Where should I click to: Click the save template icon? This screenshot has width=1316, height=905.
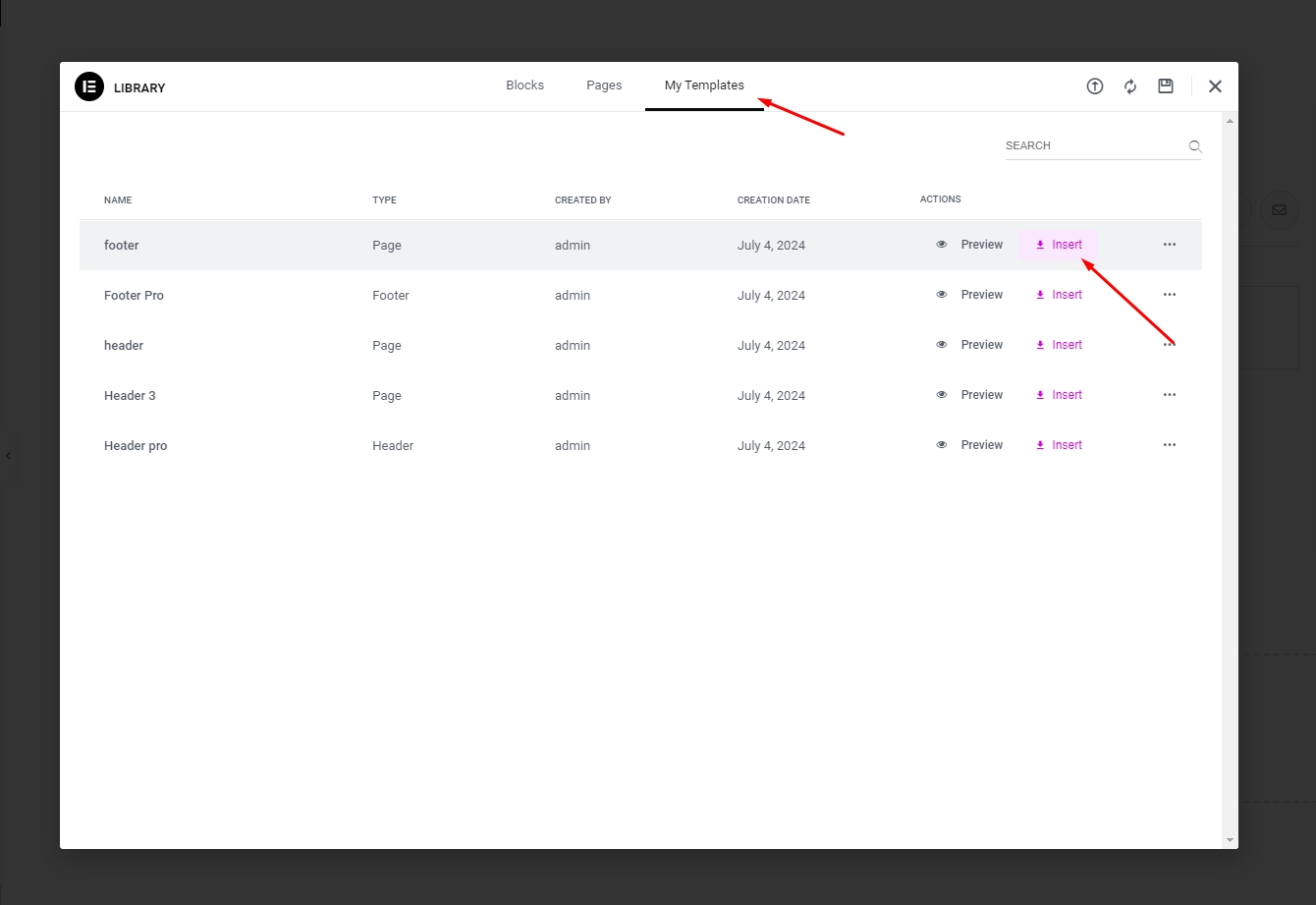tap(1166, 86)
